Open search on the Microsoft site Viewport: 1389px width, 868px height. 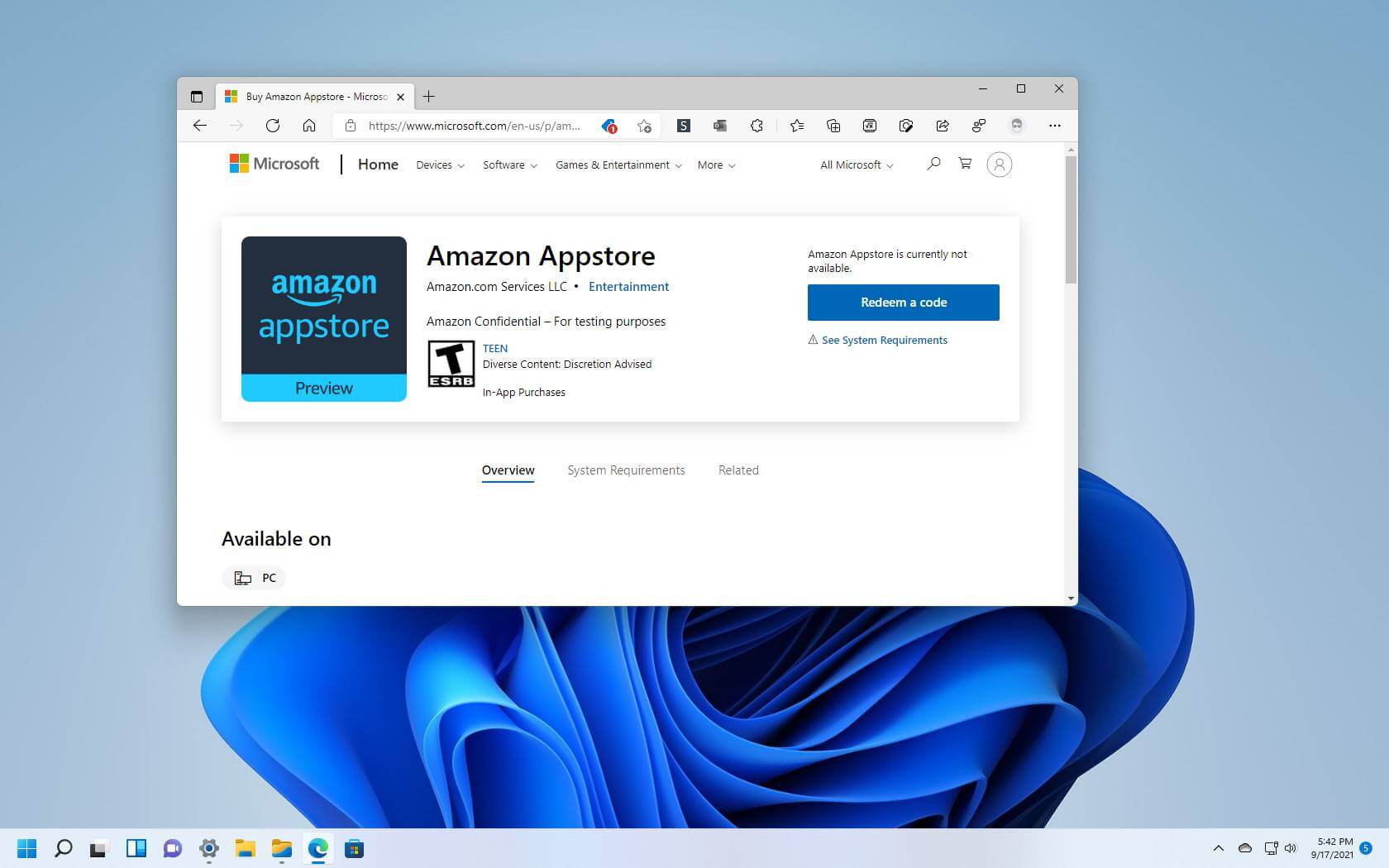click(933, 164)
